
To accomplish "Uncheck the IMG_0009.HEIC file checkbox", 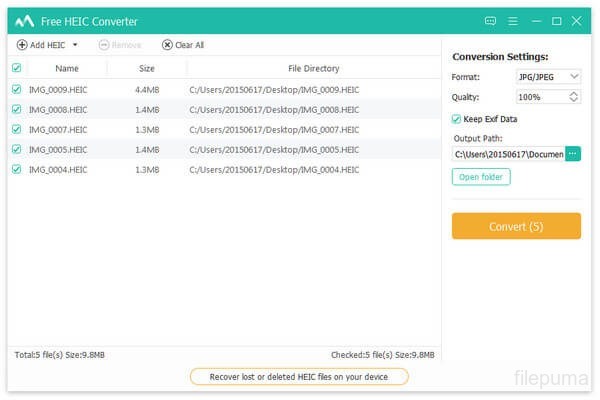I will coord(16,89).
